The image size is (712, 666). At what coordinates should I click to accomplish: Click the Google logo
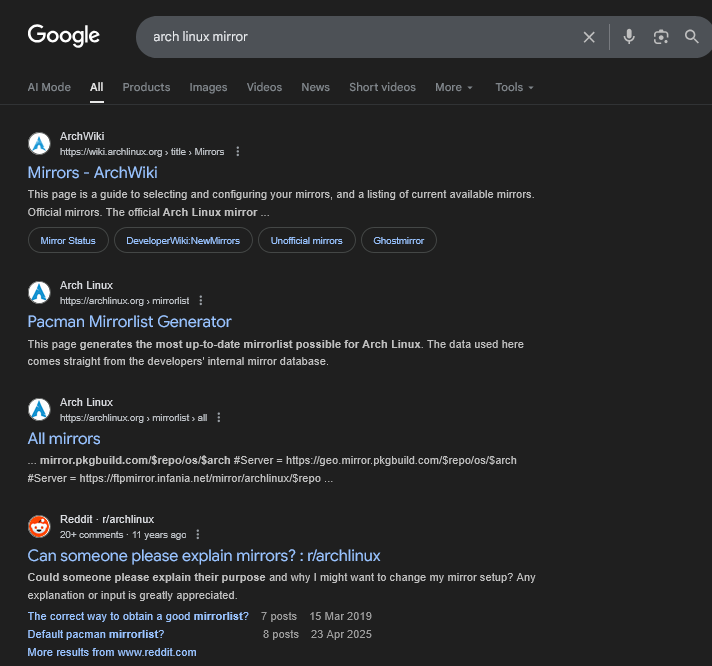click(64, 35)
